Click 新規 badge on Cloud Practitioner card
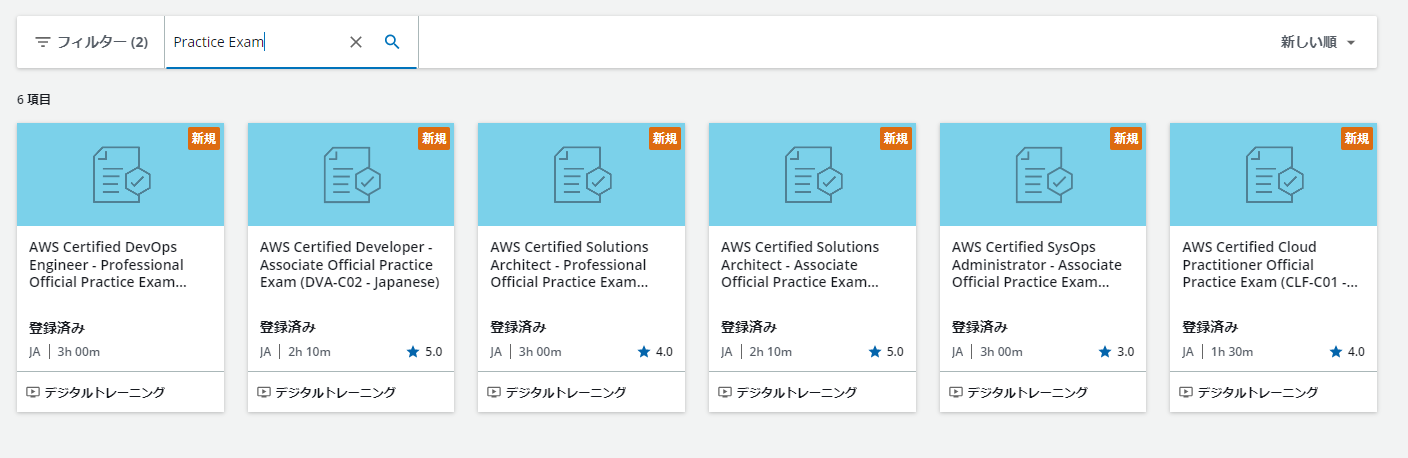1408x458 pixels. (x=1357, y=138)
